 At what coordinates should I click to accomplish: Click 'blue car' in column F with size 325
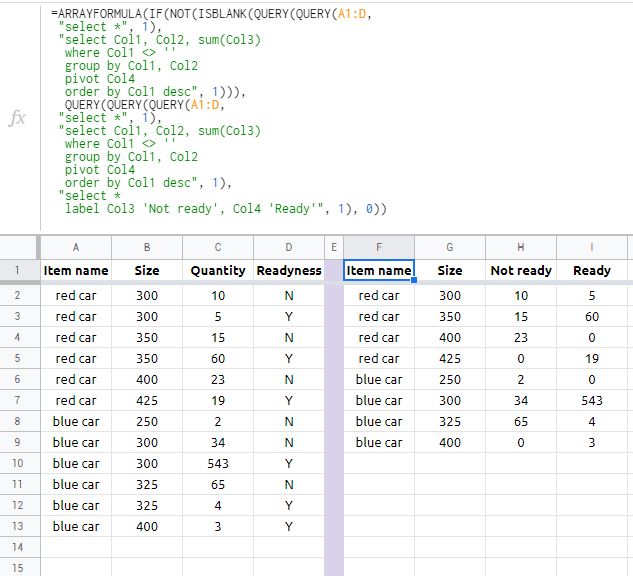[379, 421]
